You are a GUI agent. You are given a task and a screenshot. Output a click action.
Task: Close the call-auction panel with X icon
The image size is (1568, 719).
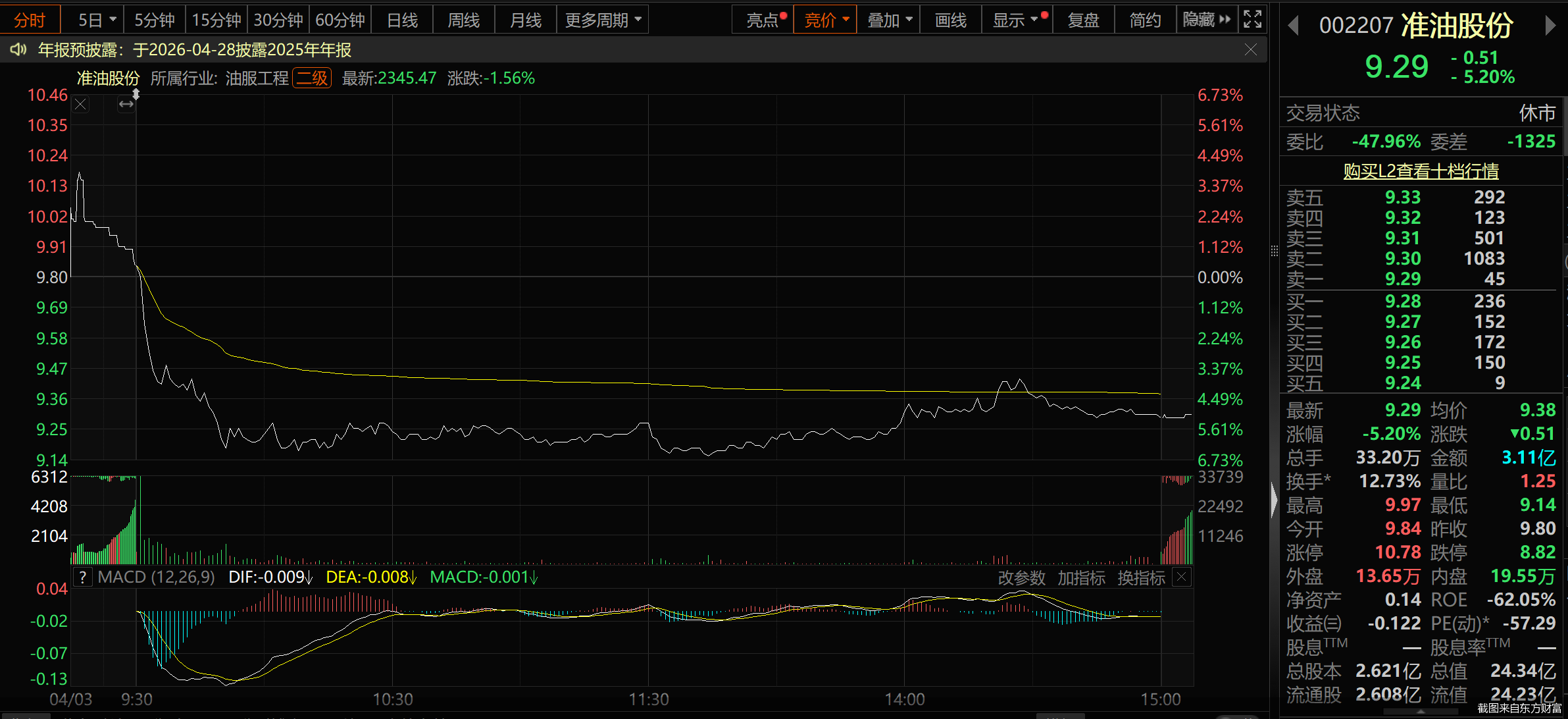pos(80,104)
